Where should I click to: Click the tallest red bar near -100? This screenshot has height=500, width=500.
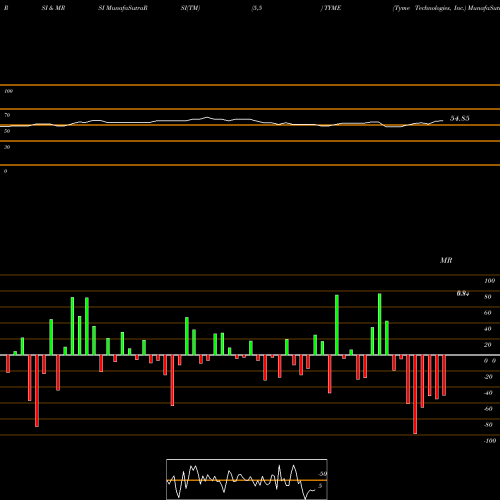pyautogui.click(x=415, y=394)
